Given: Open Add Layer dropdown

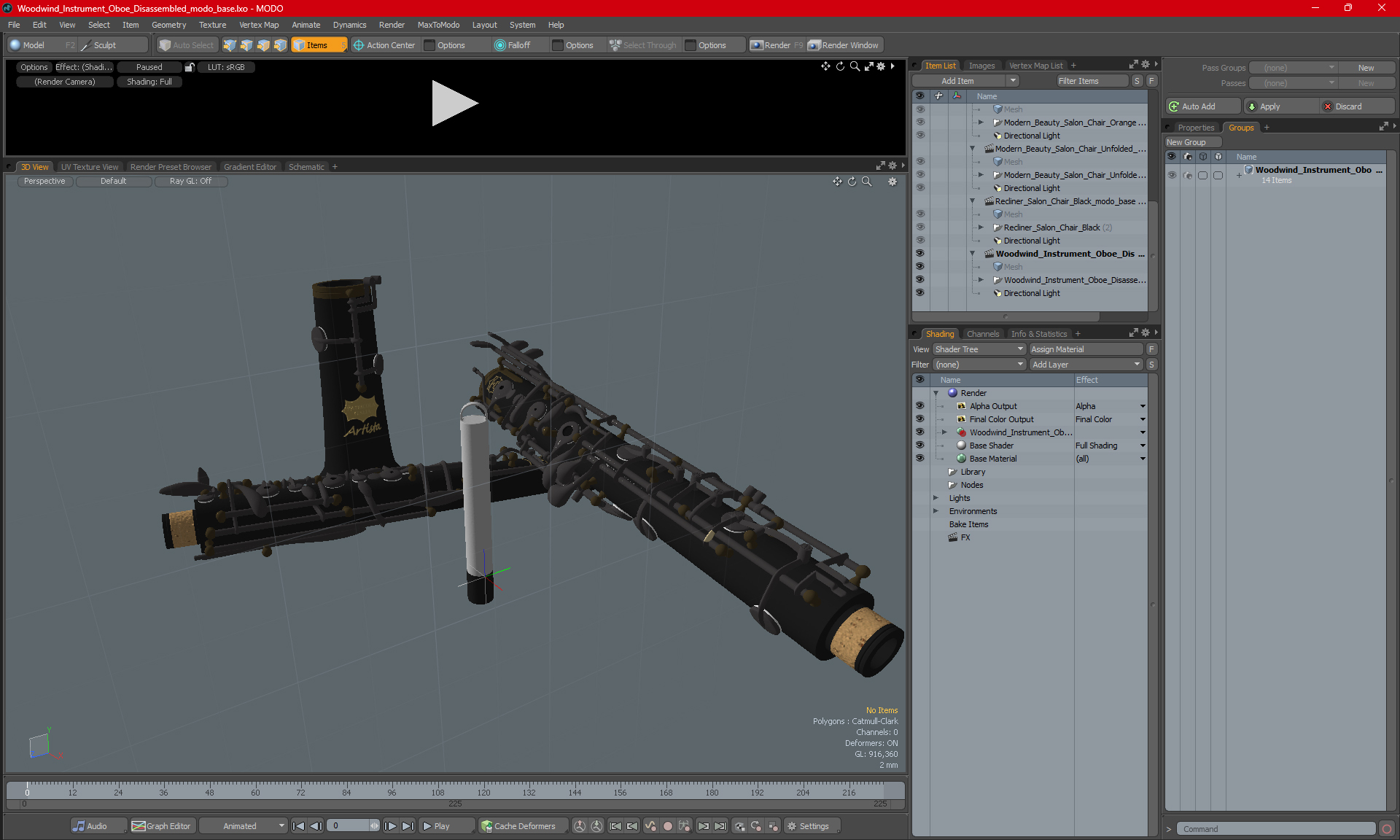Looking at the screenshot, I should coord(1086,365).
